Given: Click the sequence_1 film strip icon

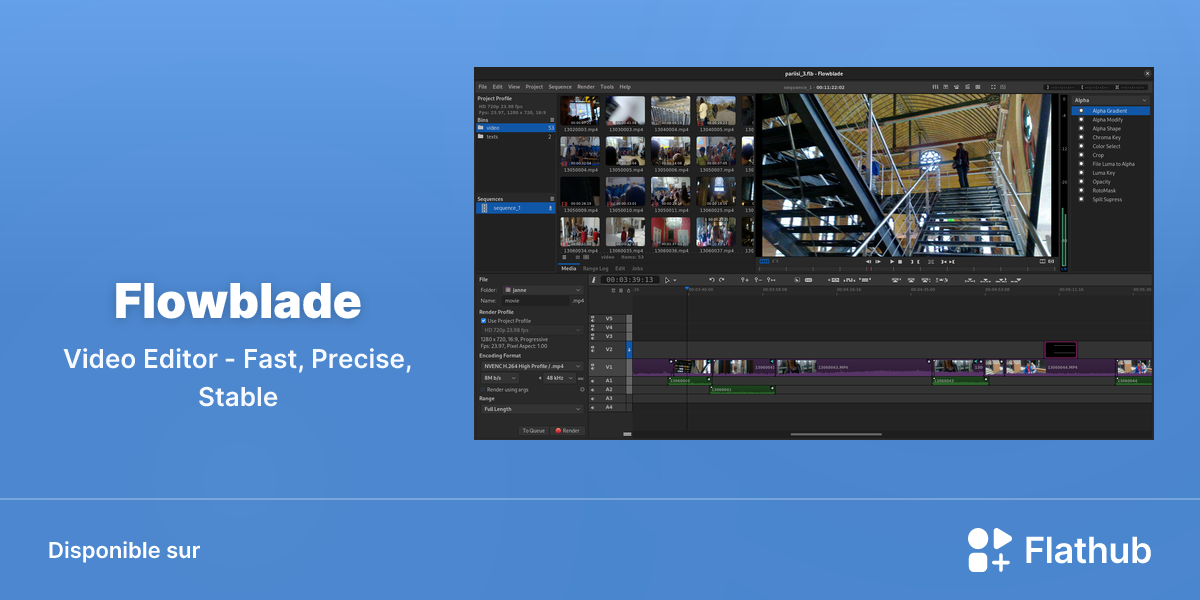Looking at the screenshot, I should (x=484, y=208).
